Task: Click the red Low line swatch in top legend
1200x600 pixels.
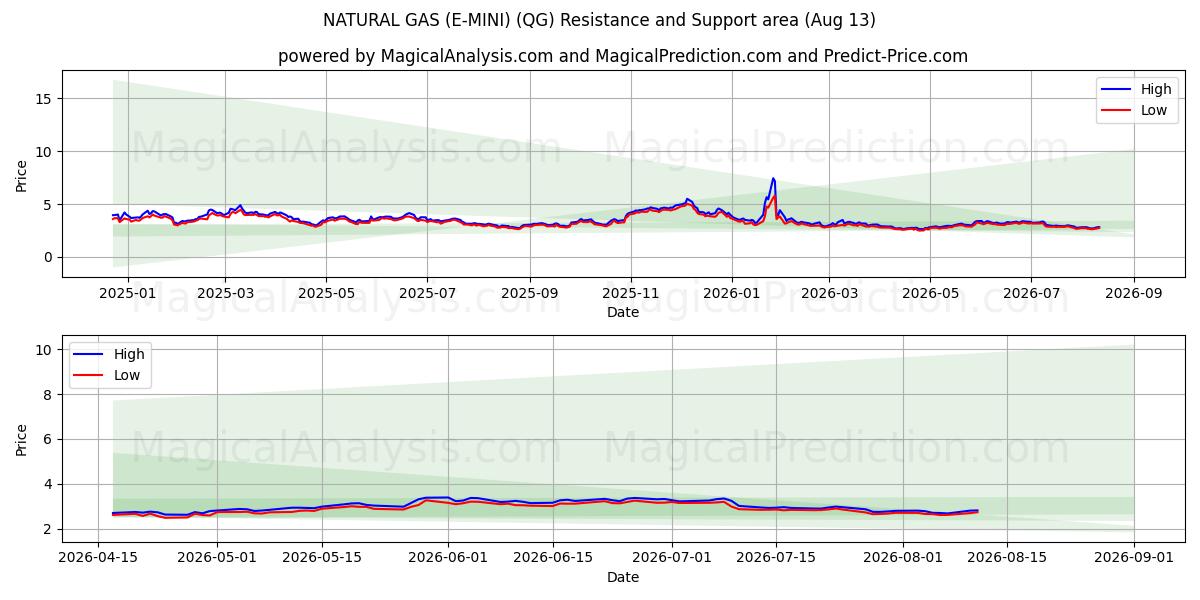Action: (x=1117, y=111)
